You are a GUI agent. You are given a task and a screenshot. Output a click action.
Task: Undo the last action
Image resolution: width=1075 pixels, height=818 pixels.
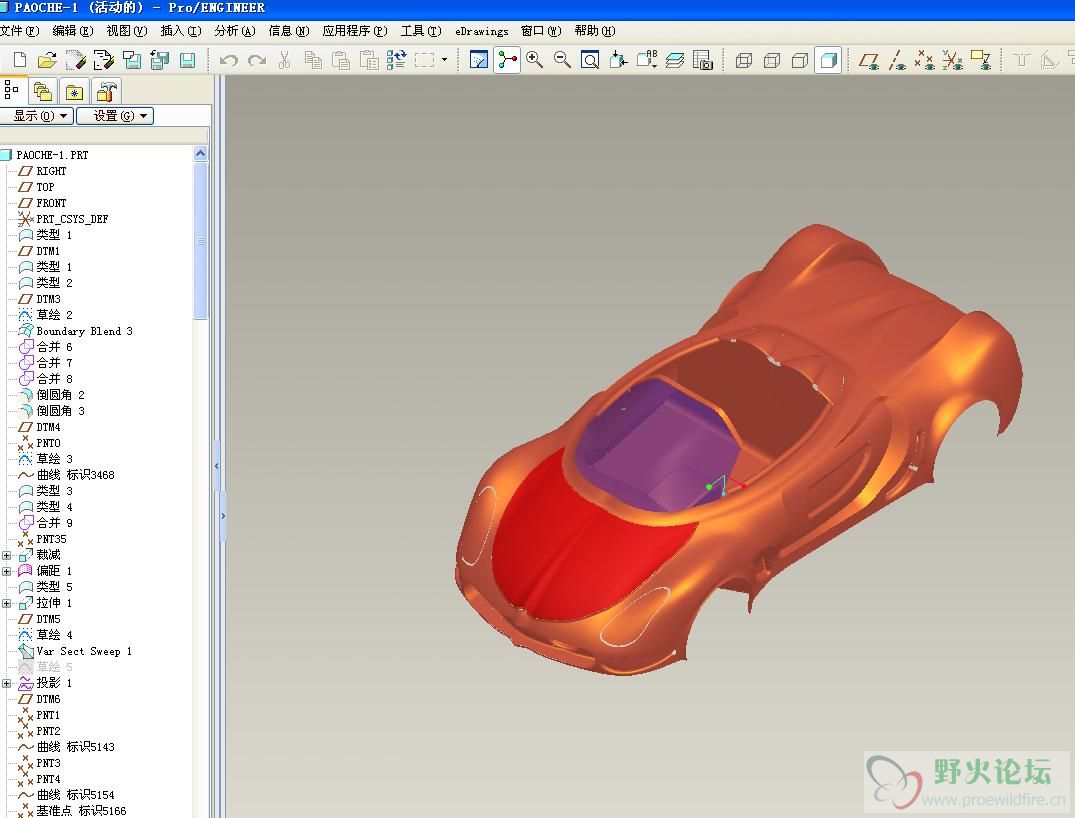tap(229, 60)
